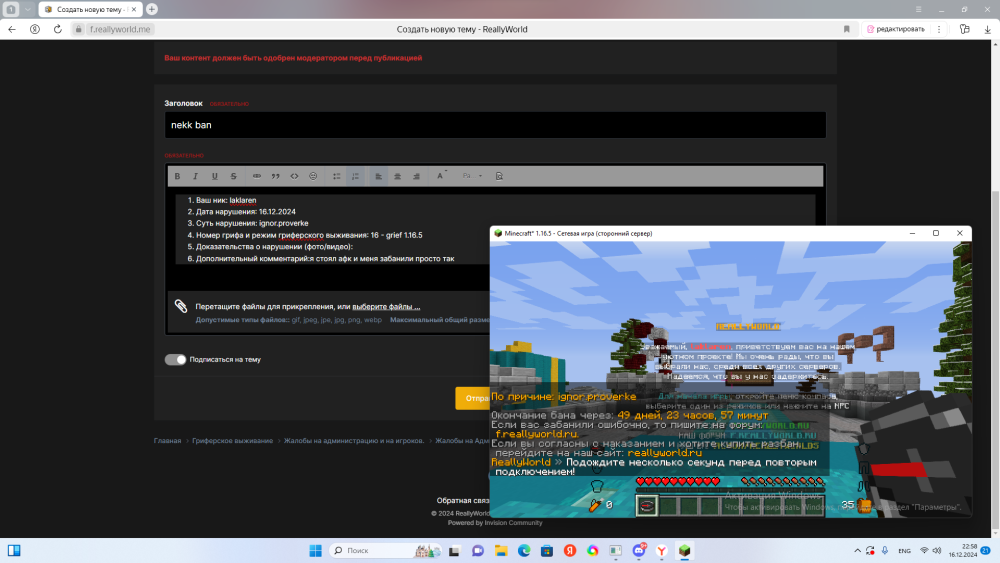Insert a link via the editor toolbar
This screenshot has height=563, width=1000.
pyautogui.click(x=256, y=176)
